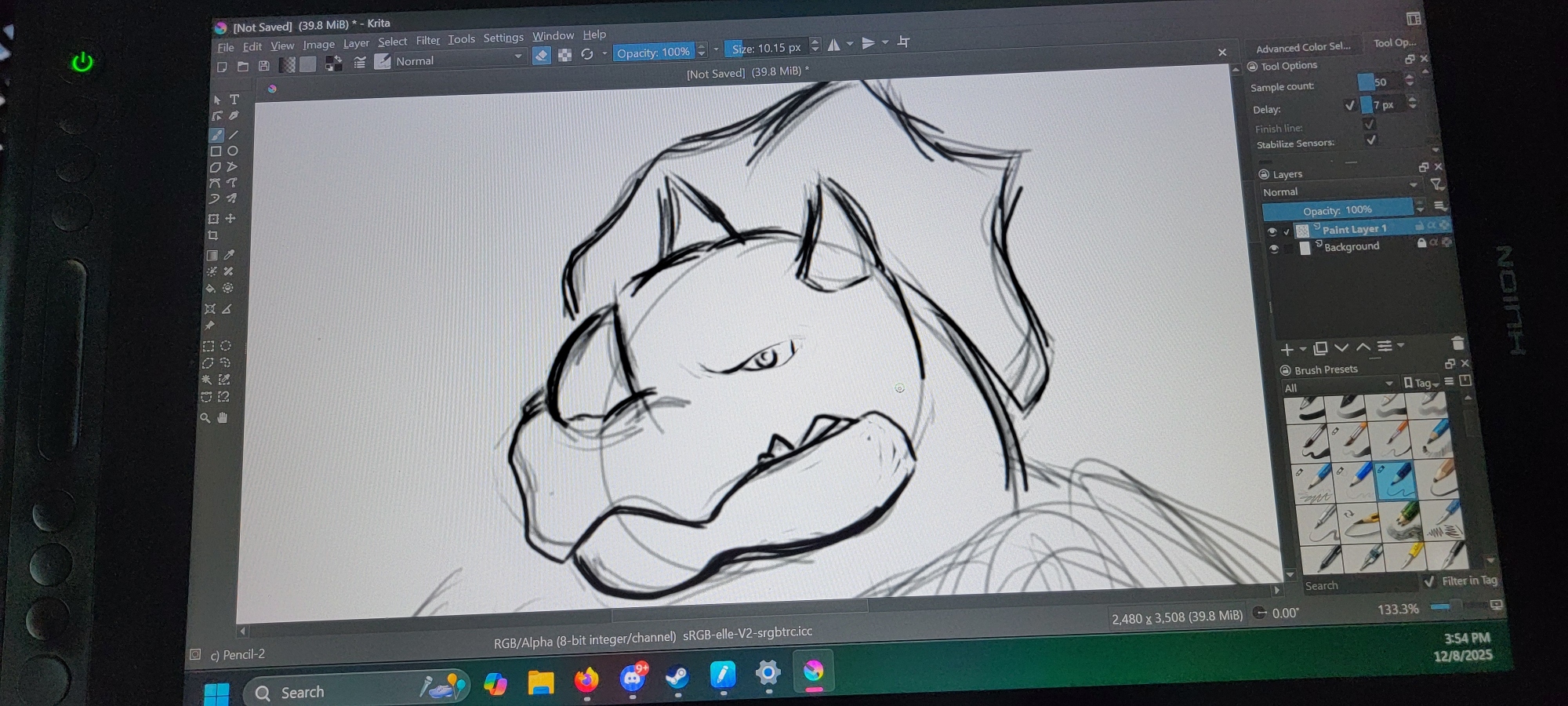Open Firefox from the taskbar

(x=586, y=679)
